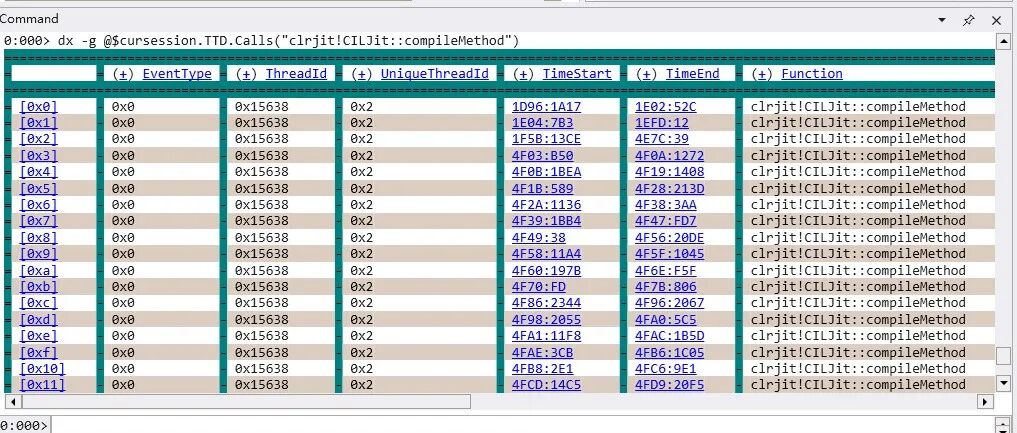Open the Command window options dropdown arrow
This screenshot has height=433, width=1017.
[x=942, y=20]
